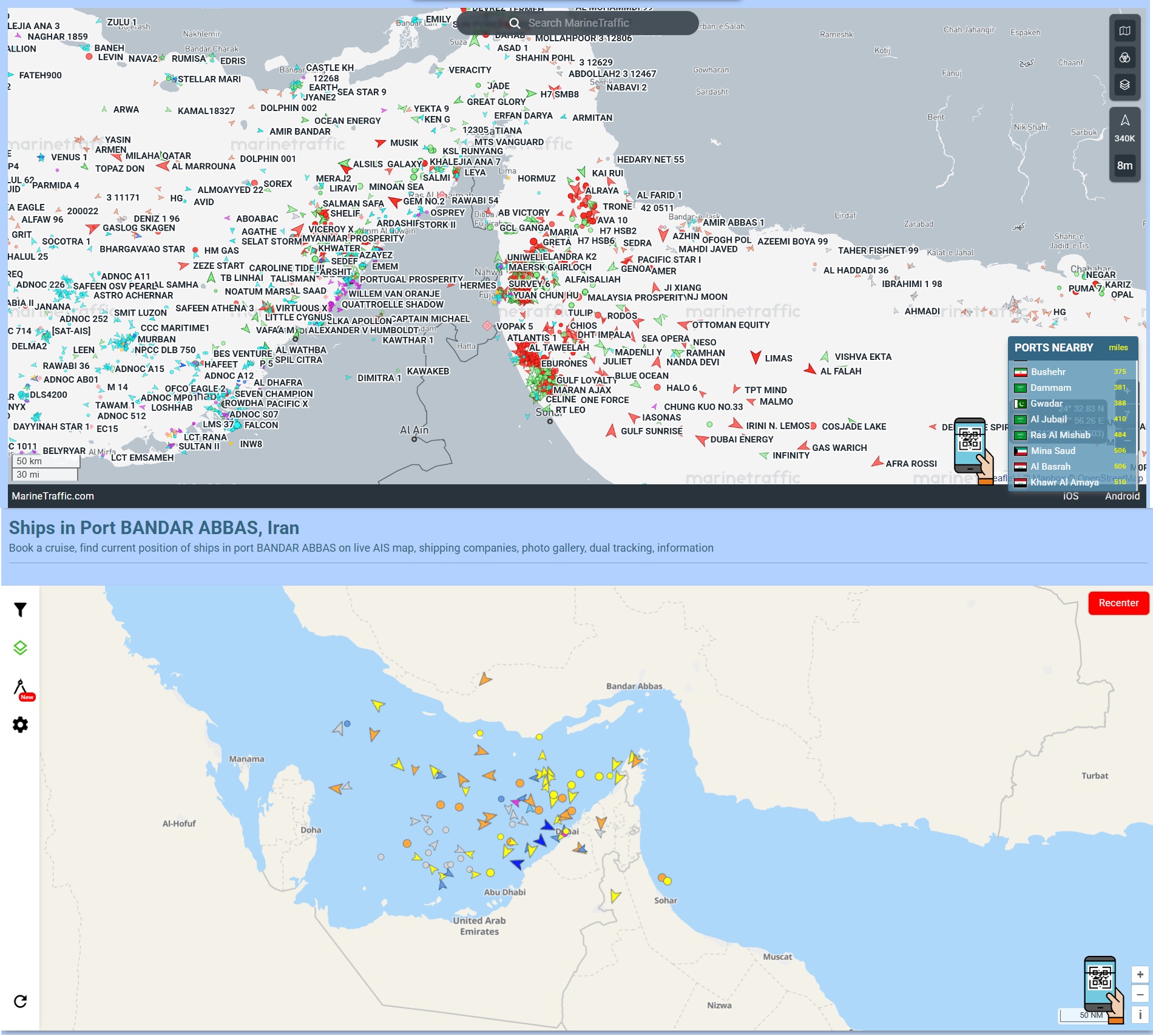Click the Mina Saud flag icon
This screenshot has width=1153, height=1036.
click(1020, 451)
